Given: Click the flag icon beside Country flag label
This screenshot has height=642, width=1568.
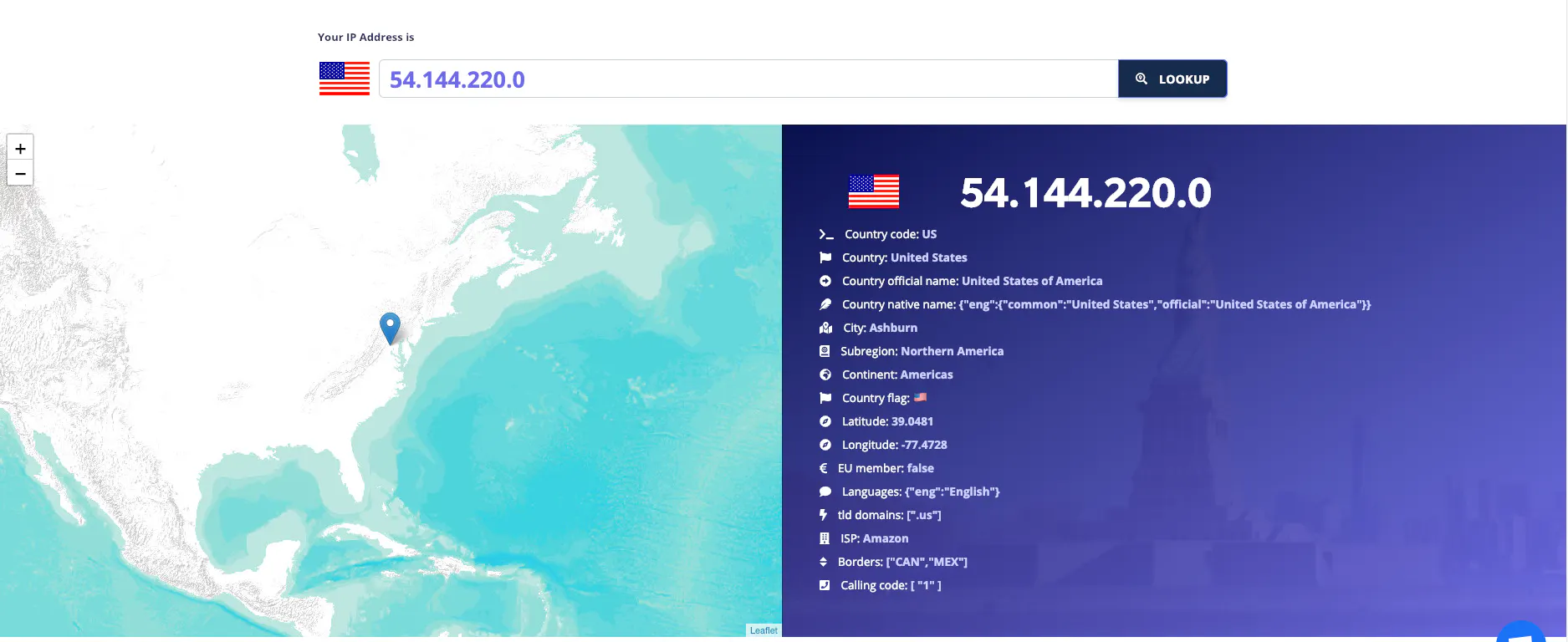Looking at the screenshot, I should click(x=825, y=398).
